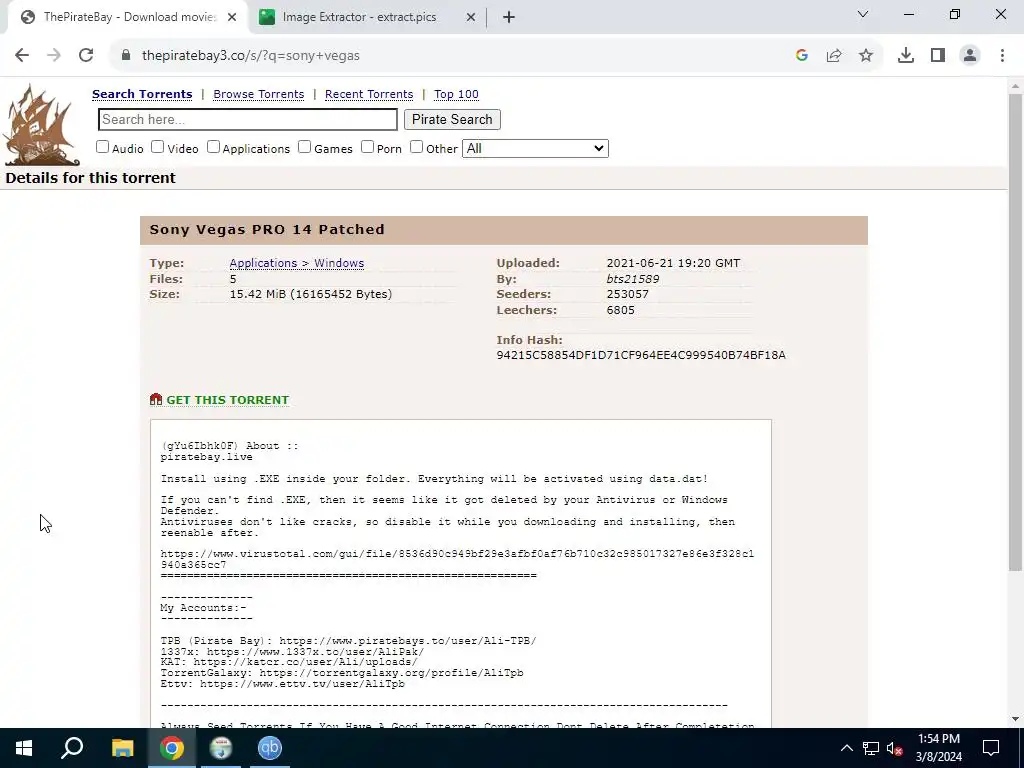Open the qBittorrent taskbar icon
1024x768 pixels.
pyautogui.click(x=270, y=748)
